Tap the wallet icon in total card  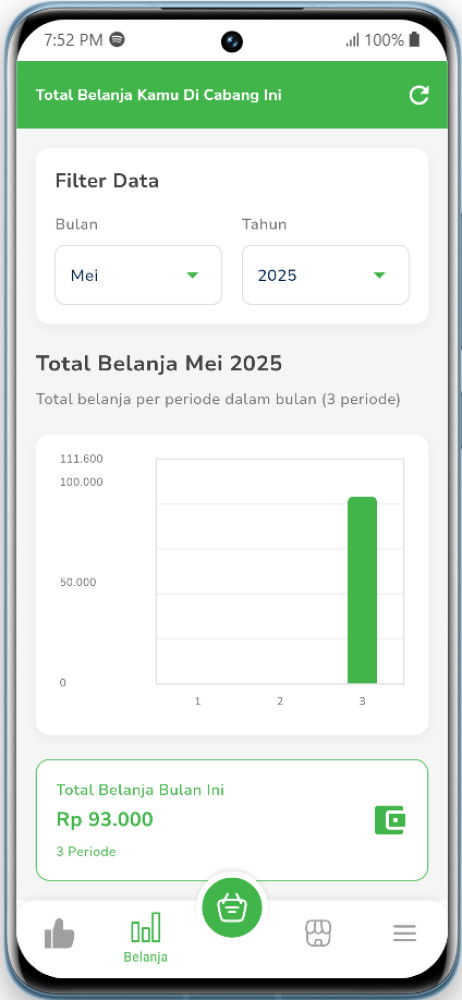390,820
